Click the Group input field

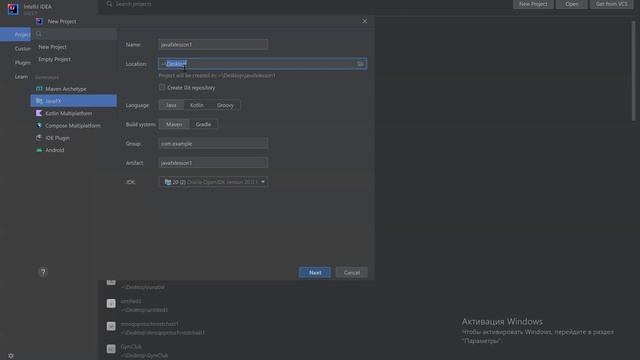pos(213,143)
